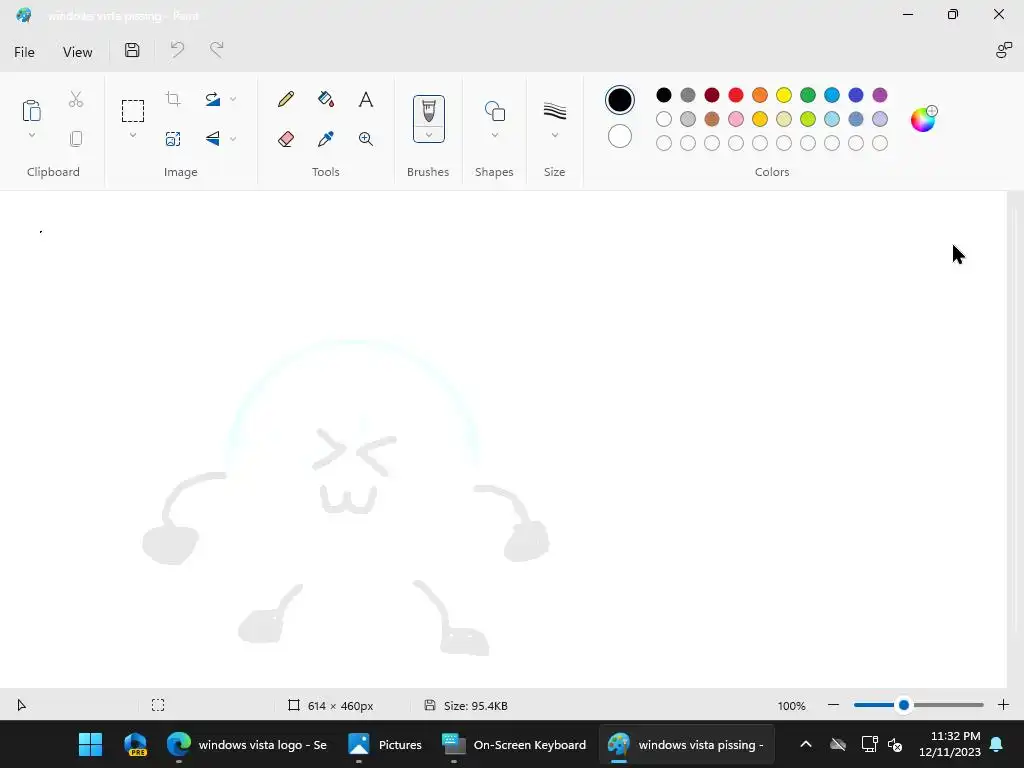Pick the brown palette color
Viewport: 1024px width, 768px height.
pos(712,119)
